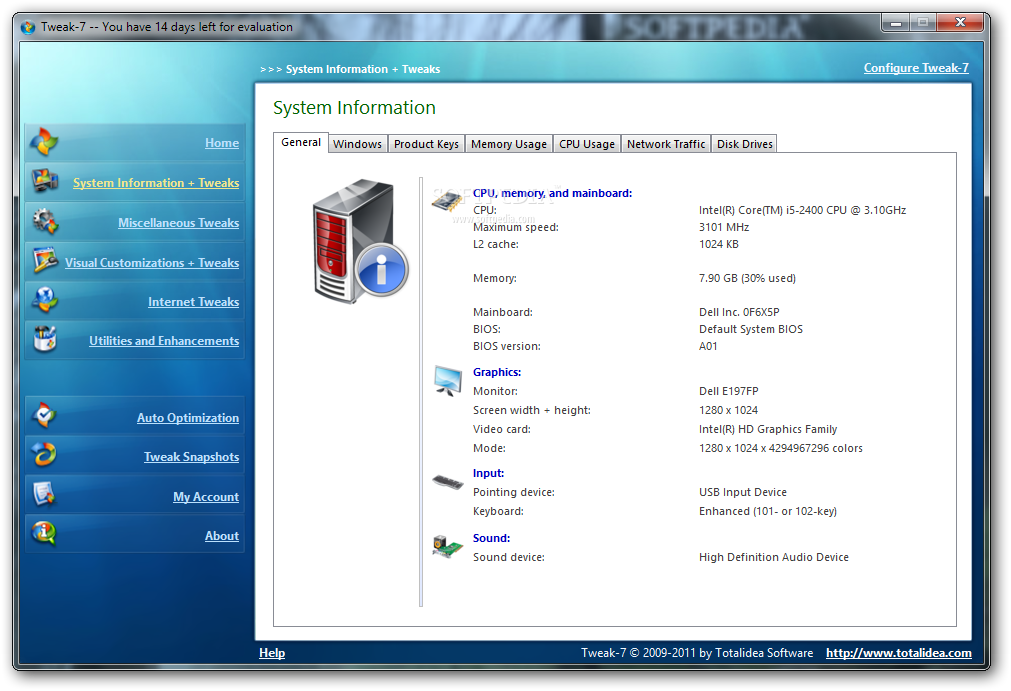Minimize the Tweak-7 window
Image resolution: width=1011 pixels, height=691 pixels.
896,23
